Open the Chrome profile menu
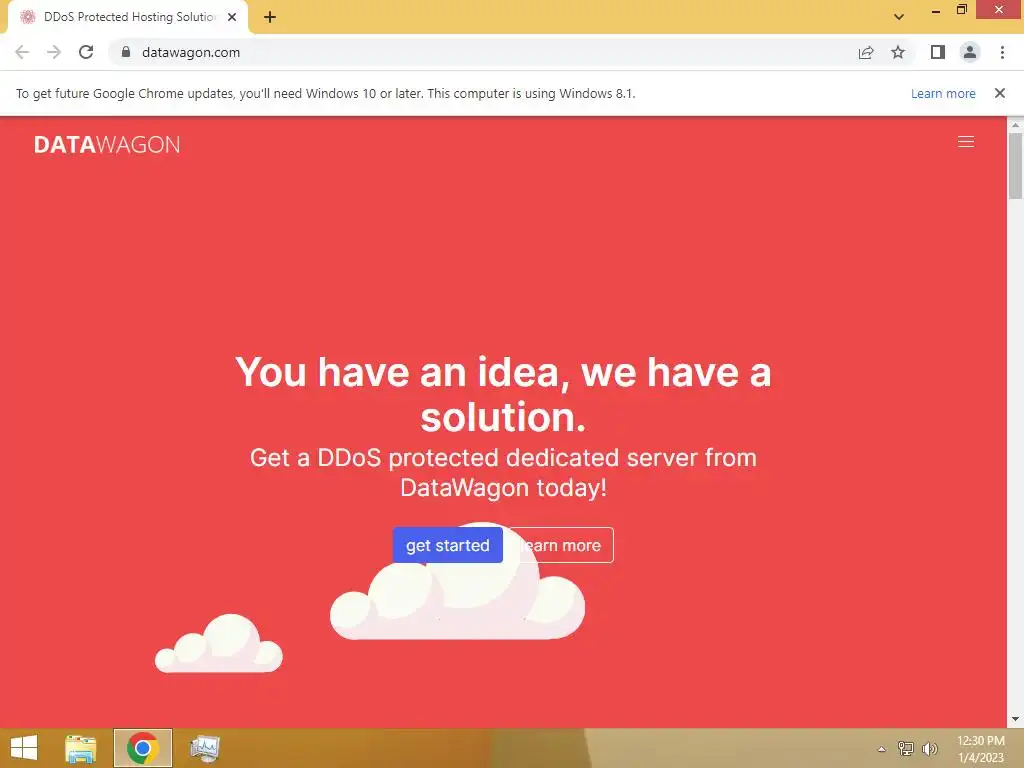 tap(970, 52)
